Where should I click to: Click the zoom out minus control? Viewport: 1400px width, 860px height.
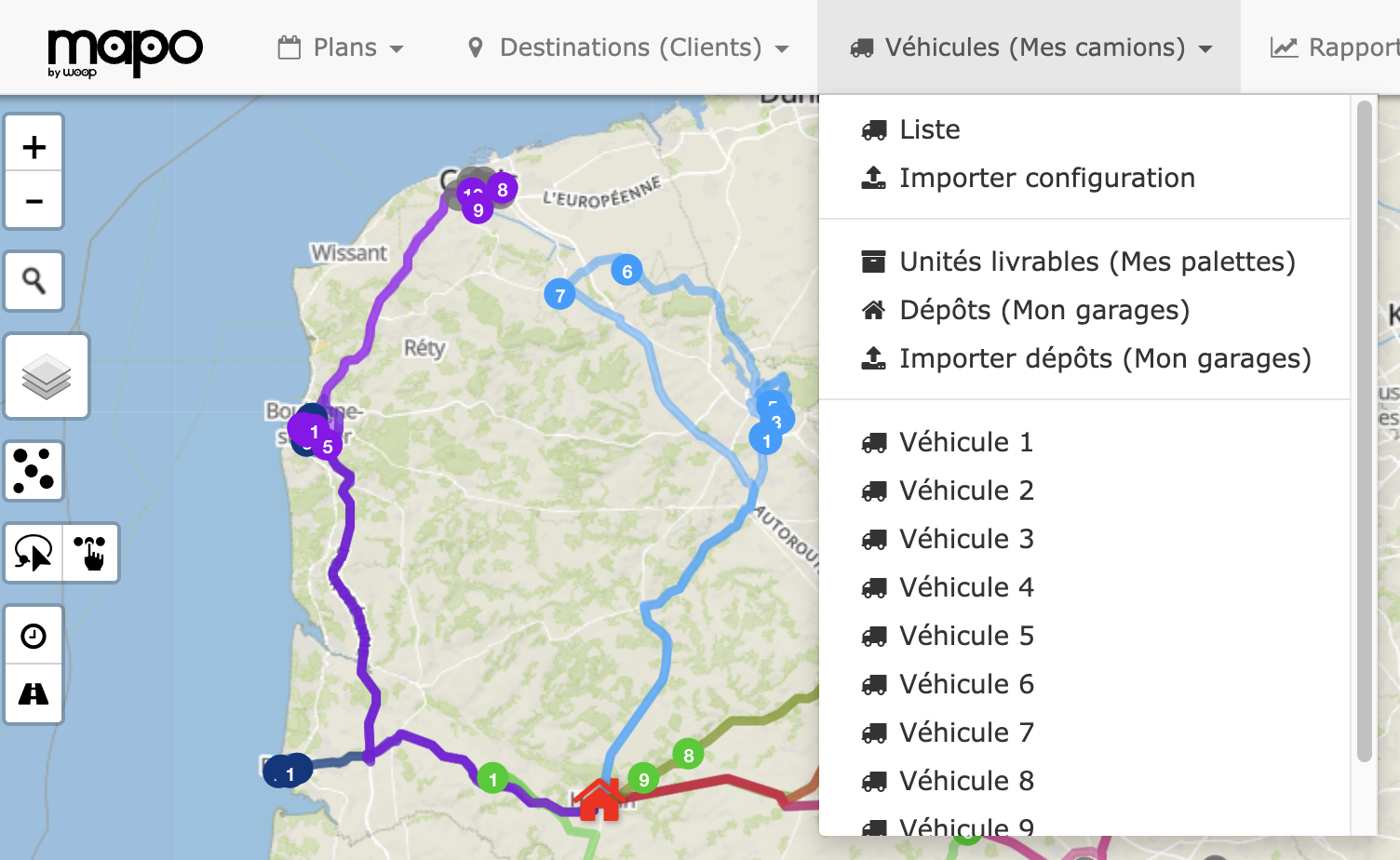(x=34, y=200)
